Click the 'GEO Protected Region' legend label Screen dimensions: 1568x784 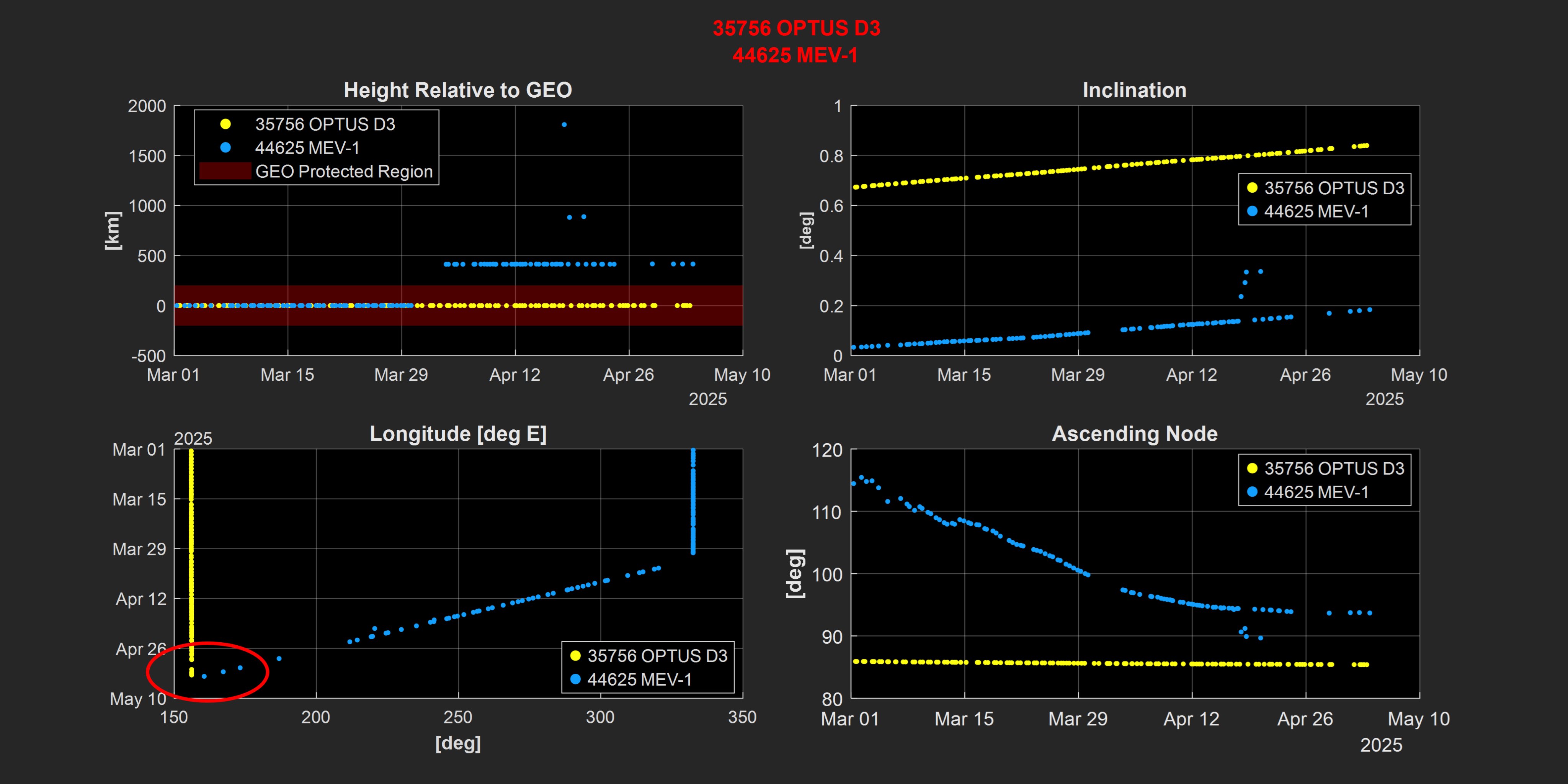coord(344,172)
